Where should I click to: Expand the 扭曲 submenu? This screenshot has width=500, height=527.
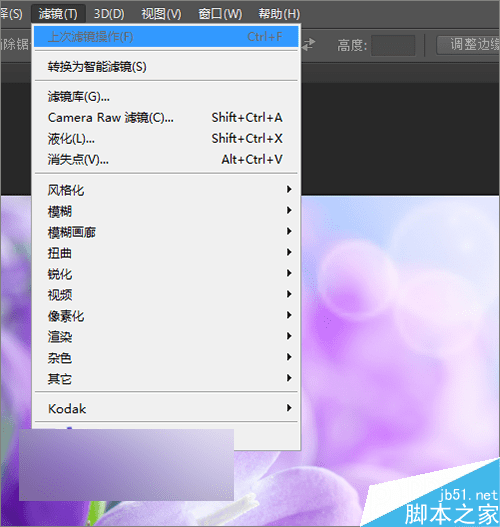(166, 253)
